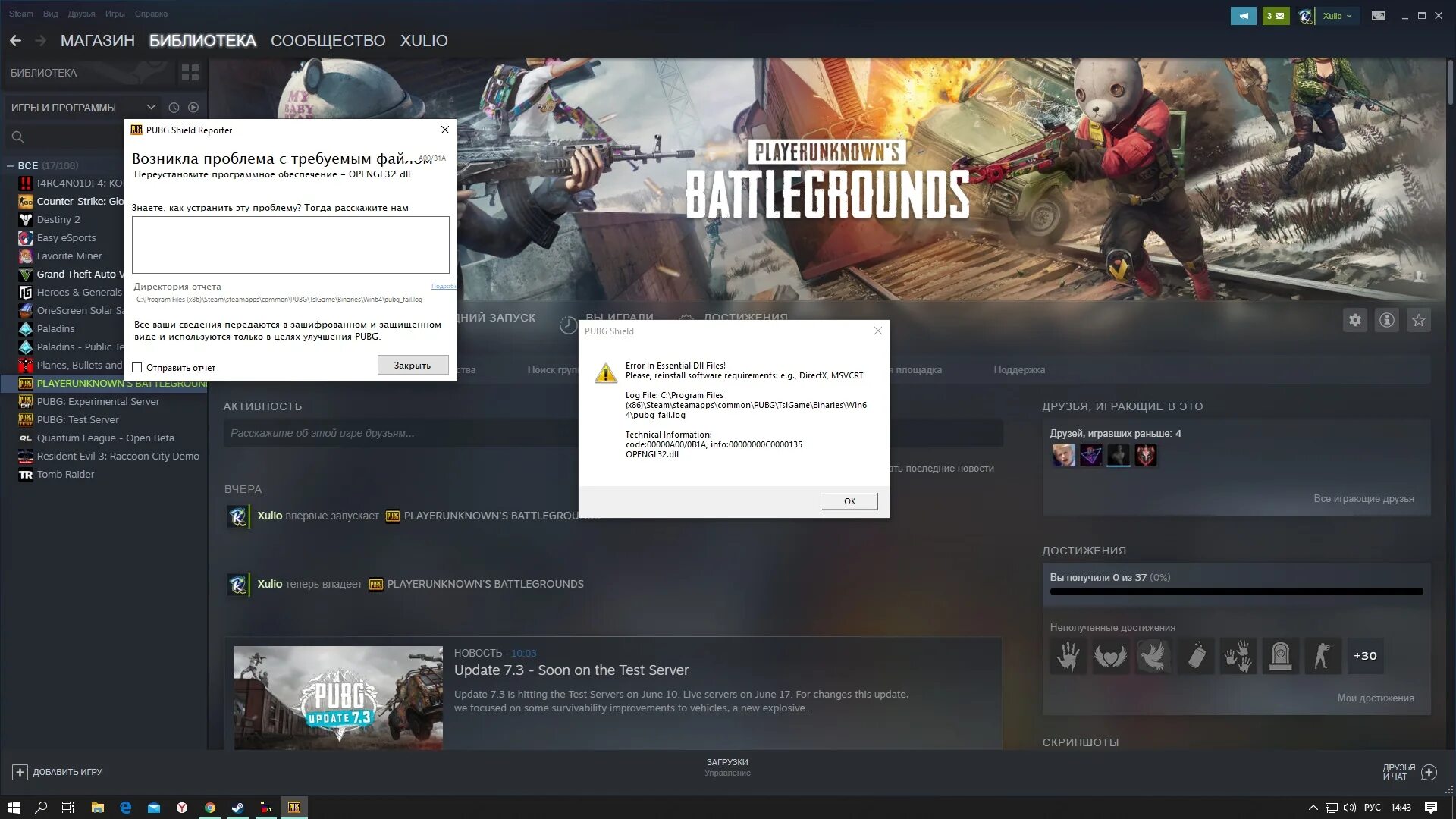Open the Steam menu

[x=21, y=14]
